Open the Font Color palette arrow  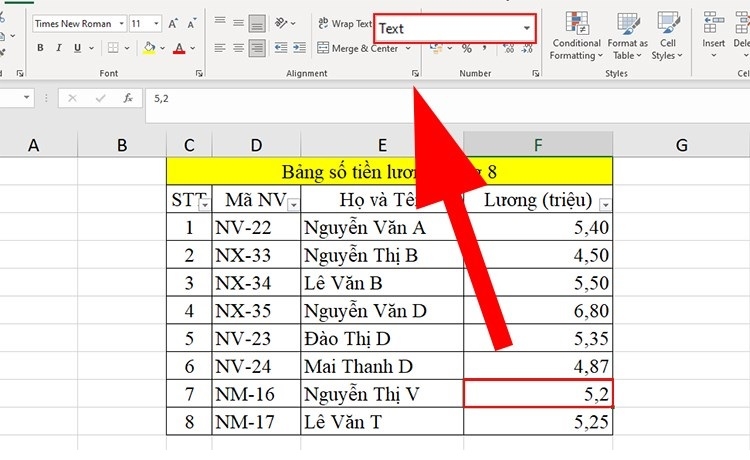pos(193,48)
